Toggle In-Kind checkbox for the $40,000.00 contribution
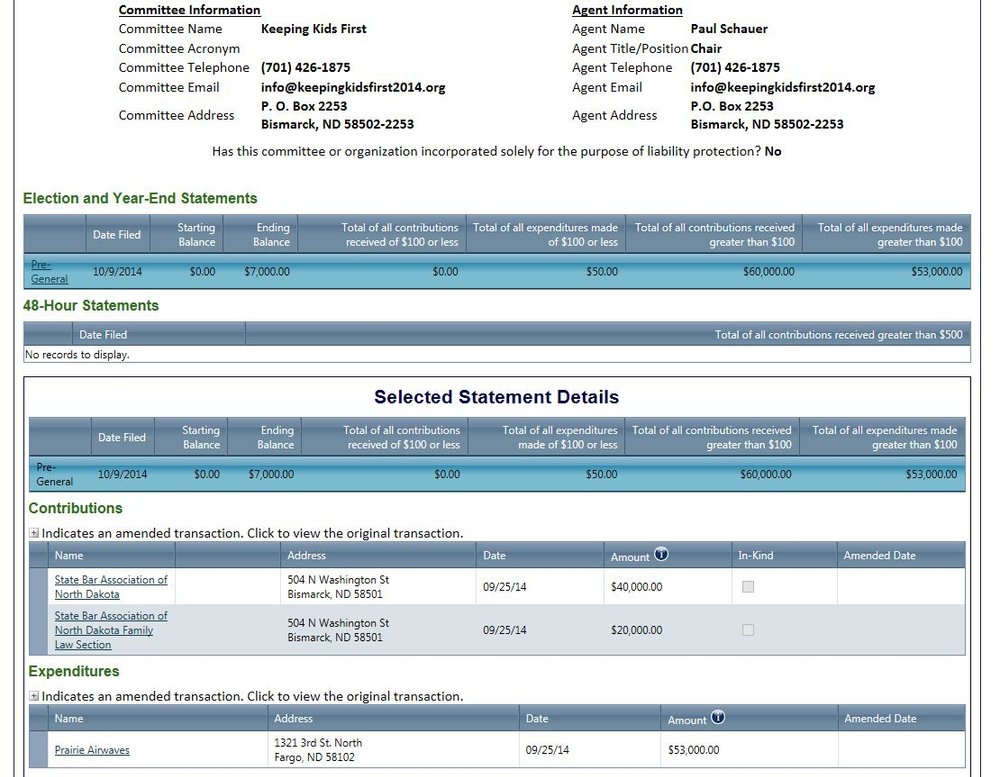1000x777 pixels. point(748,587)
